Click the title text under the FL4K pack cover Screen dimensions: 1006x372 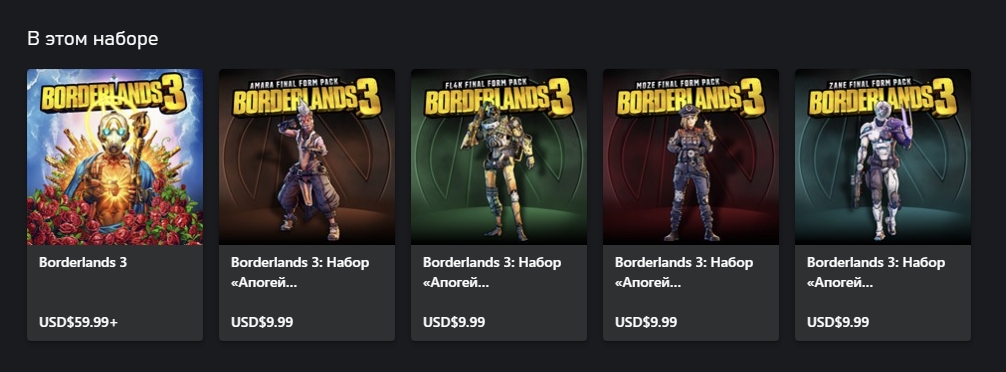click(491, 272)
